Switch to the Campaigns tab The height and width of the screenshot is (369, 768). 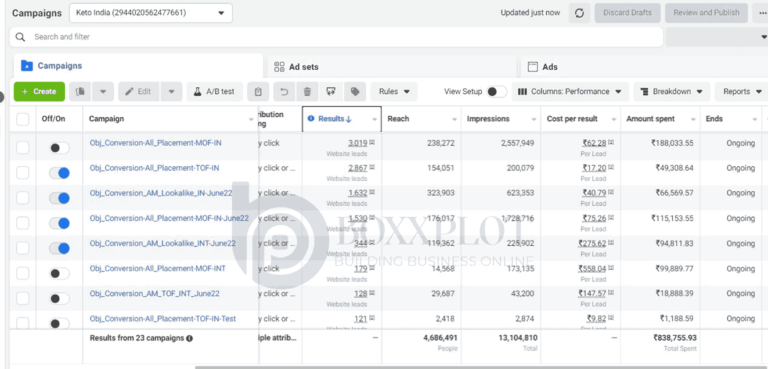tap(138, 66)
